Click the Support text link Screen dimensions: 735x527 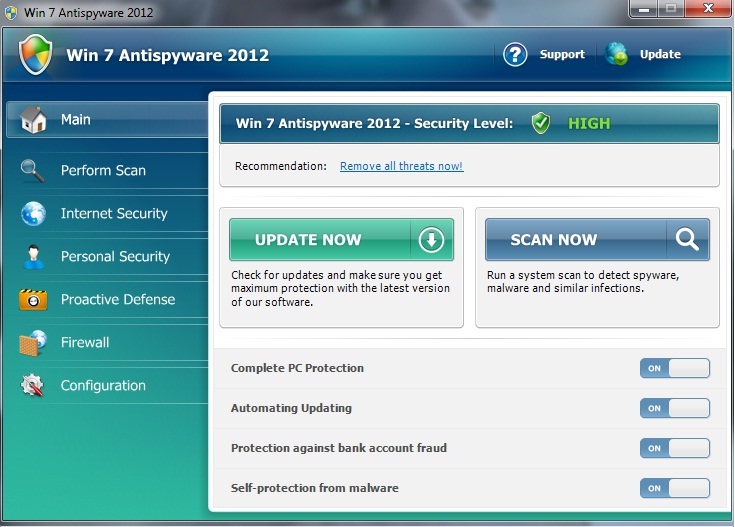[x=562, y=54]
